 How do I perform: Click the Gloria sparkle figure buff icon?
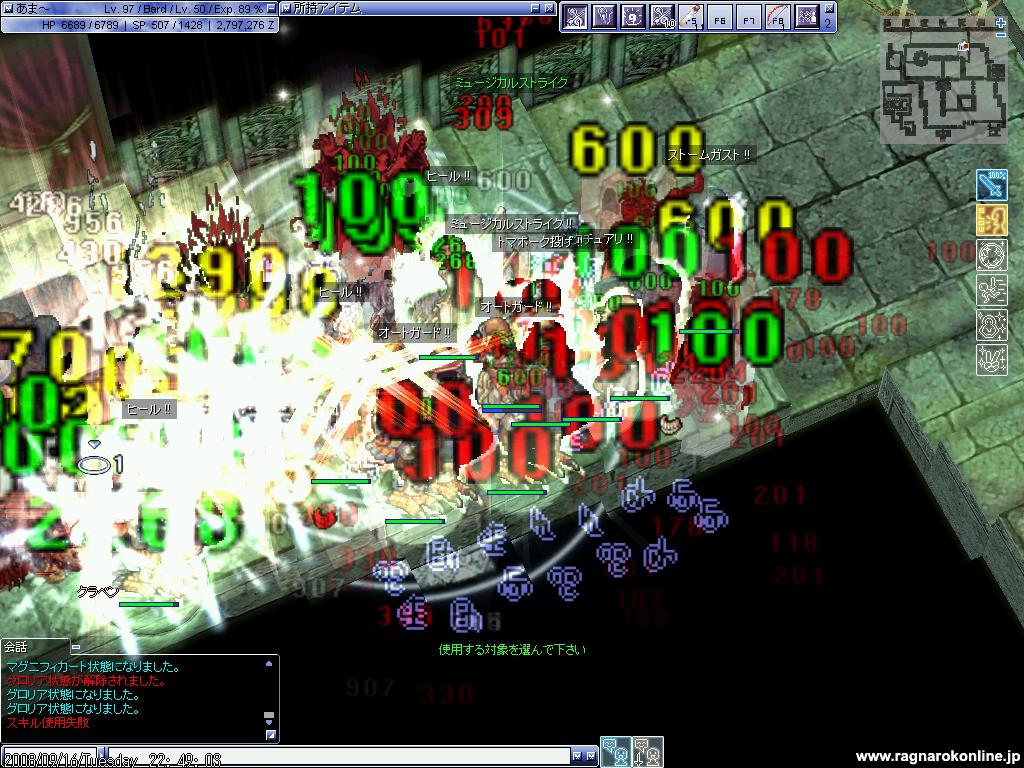click(x=991, y=325)
